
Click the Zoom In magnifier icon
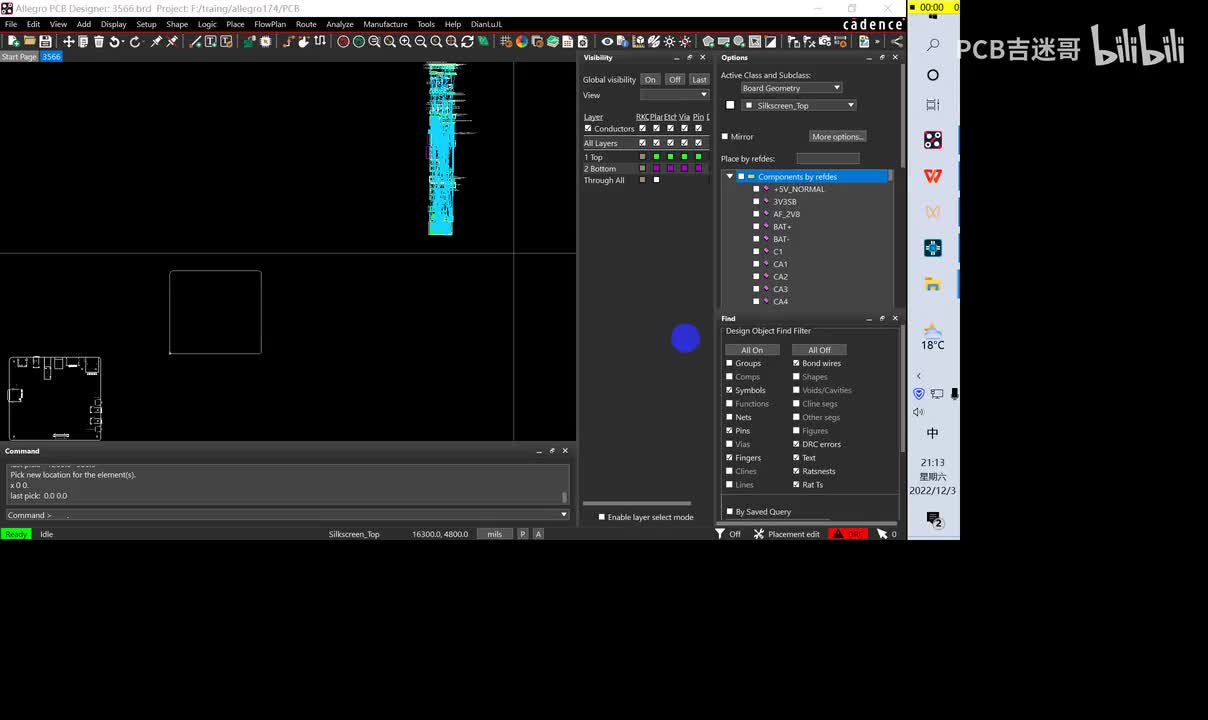point(405,41)
